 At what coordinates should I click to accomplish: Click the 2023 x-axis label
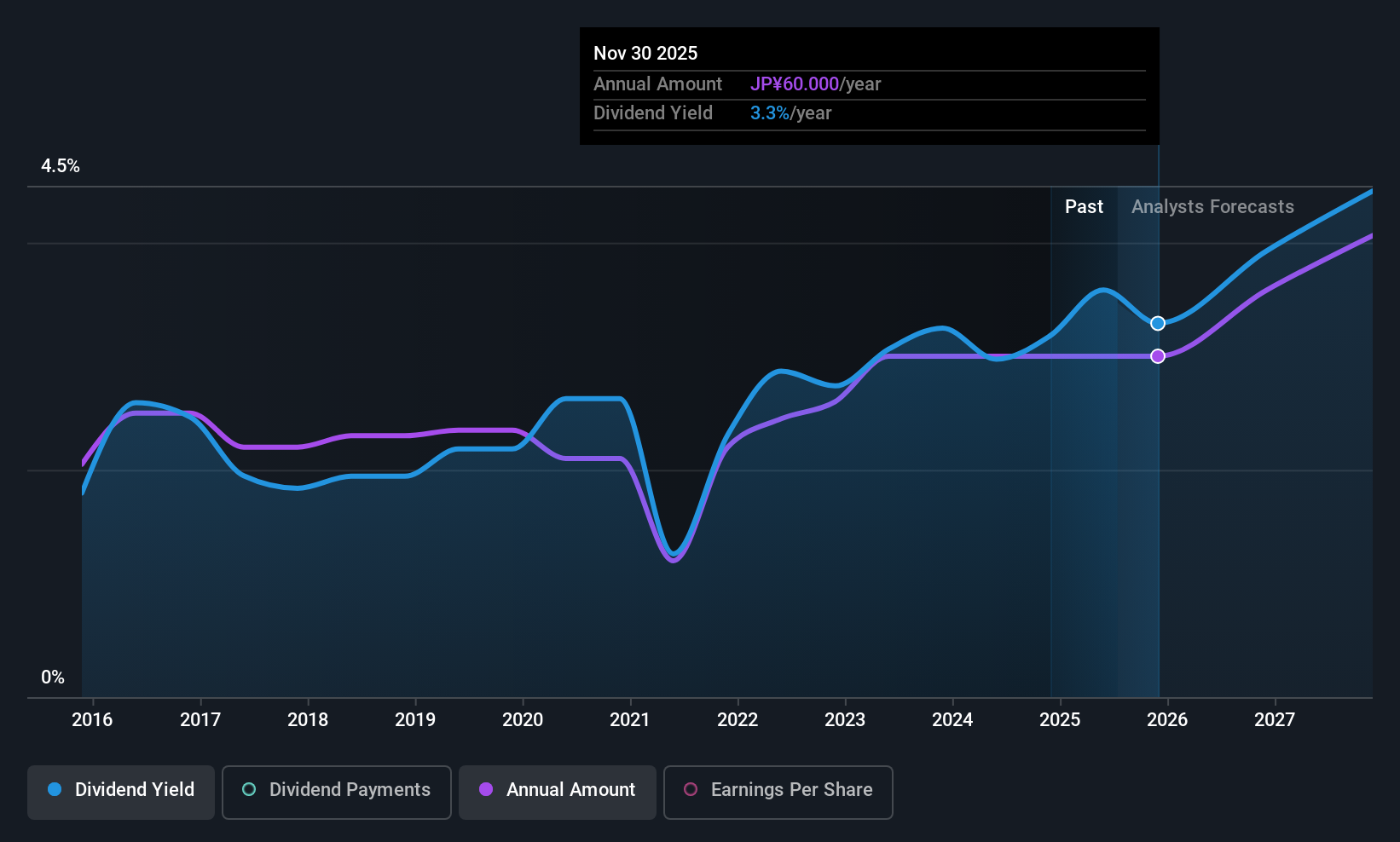845,720
